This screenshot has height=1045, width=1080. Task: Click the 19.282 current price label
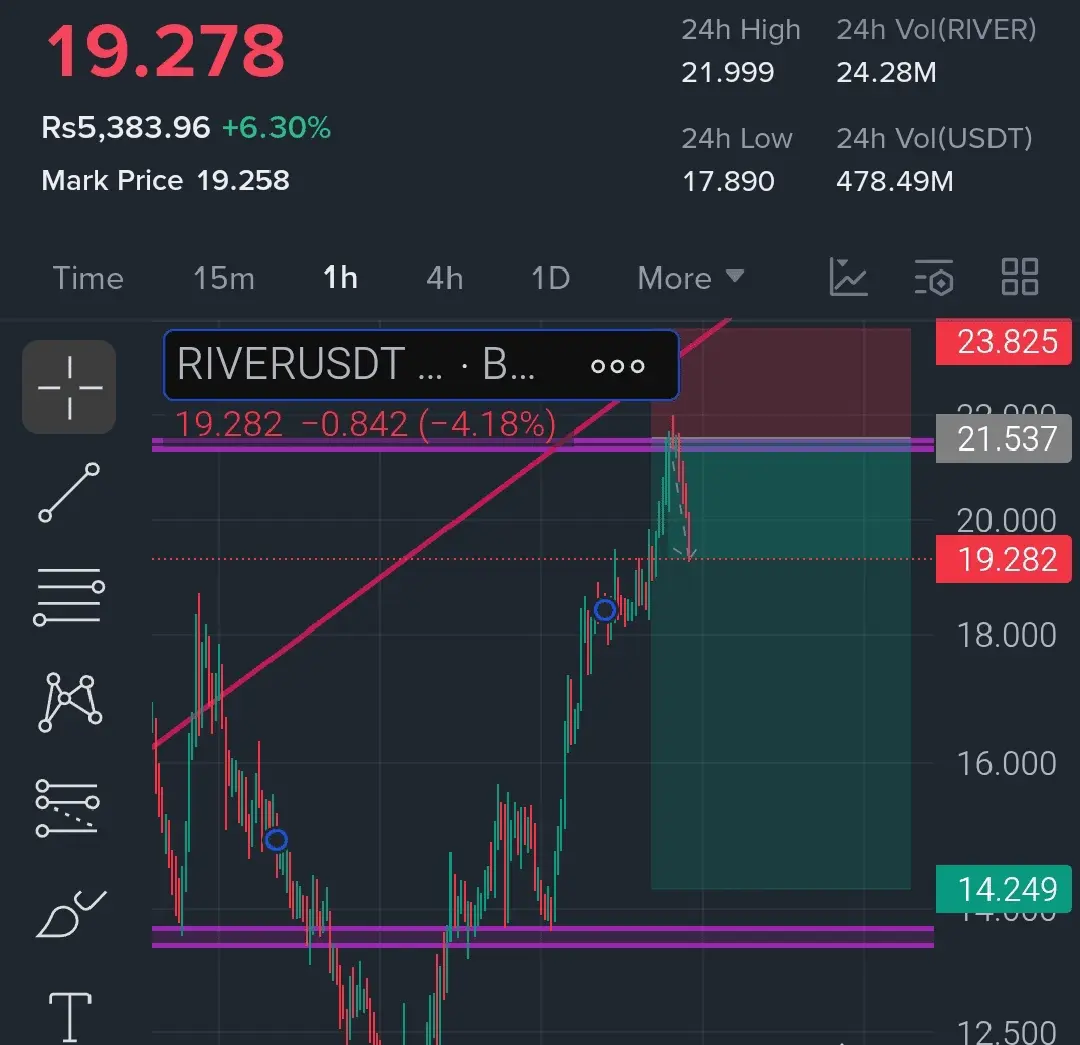pos(1004,559)
